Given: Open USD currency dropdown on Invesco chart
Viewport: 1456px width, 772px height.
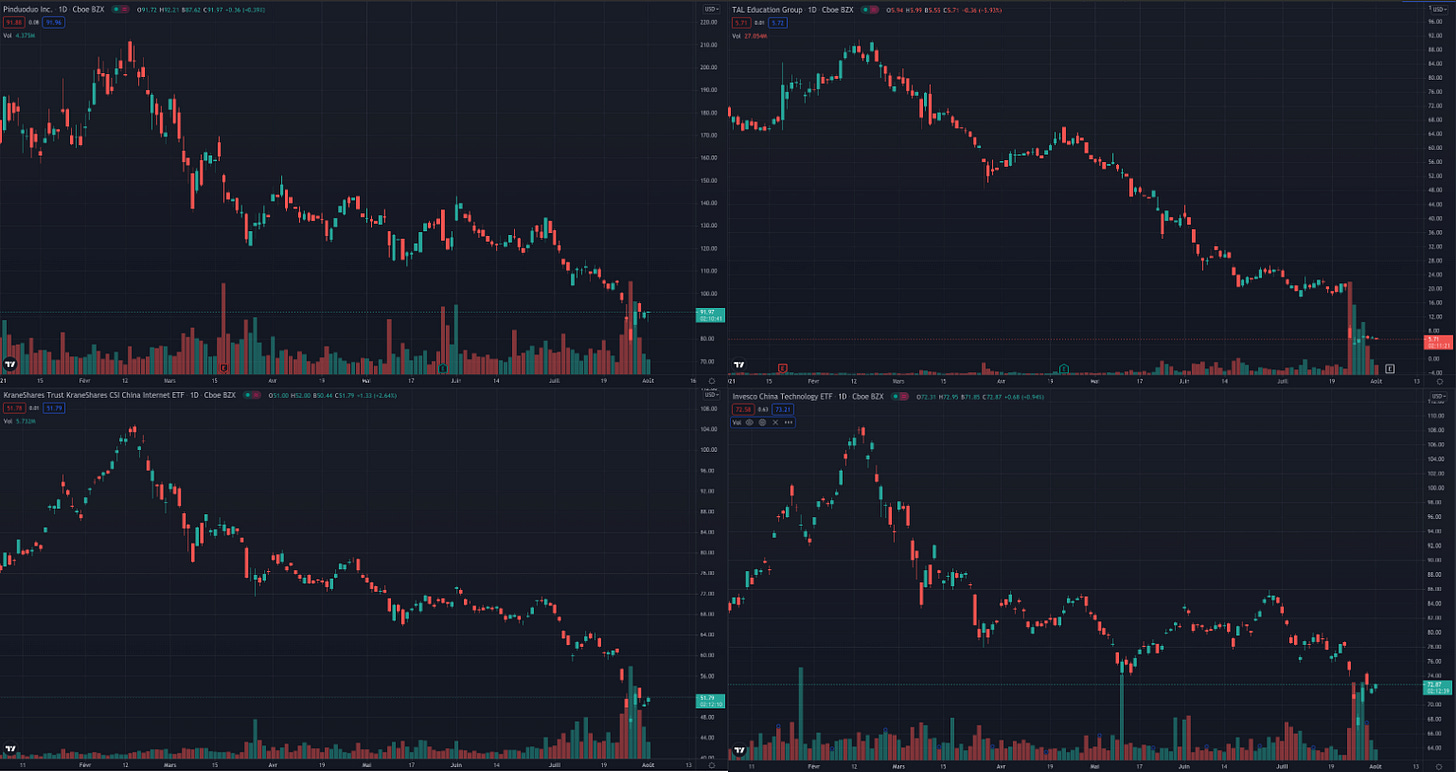Looking at the screenshot, I should (x=1437, y=396).
